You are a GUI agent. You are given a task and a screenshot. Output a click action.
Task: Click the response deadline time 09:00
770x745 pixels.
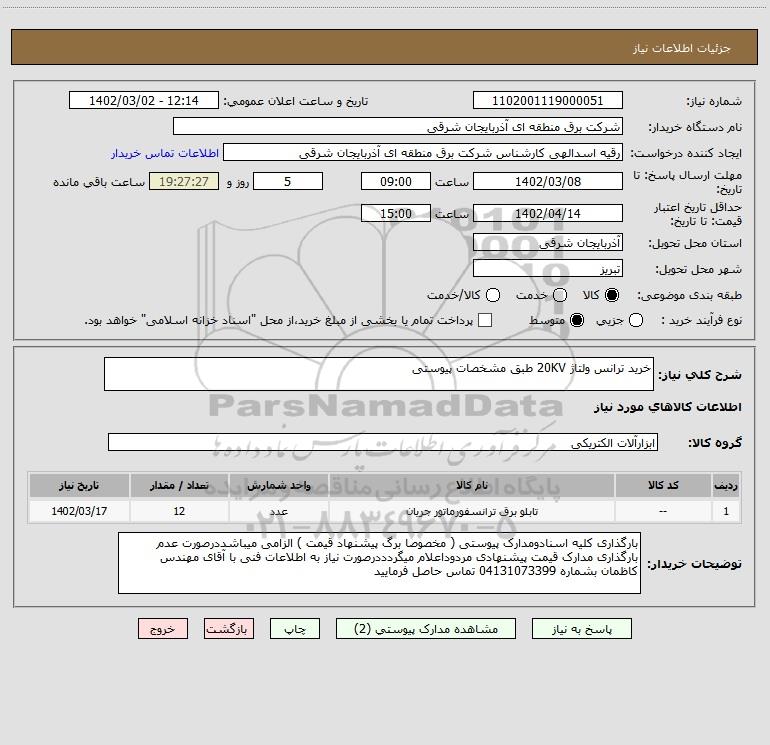click(x=396, y=181)
